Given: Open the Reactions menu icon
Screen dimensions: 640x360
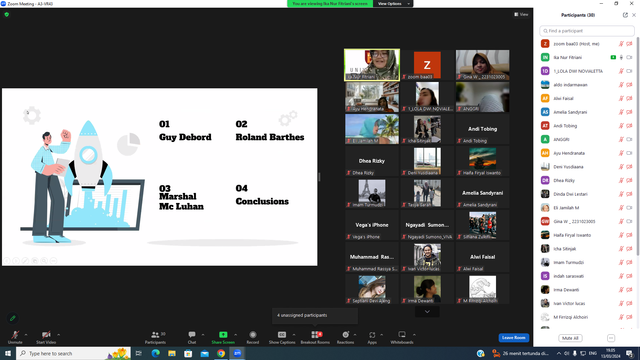Looking at the screenshot, I should pos(345,335).
